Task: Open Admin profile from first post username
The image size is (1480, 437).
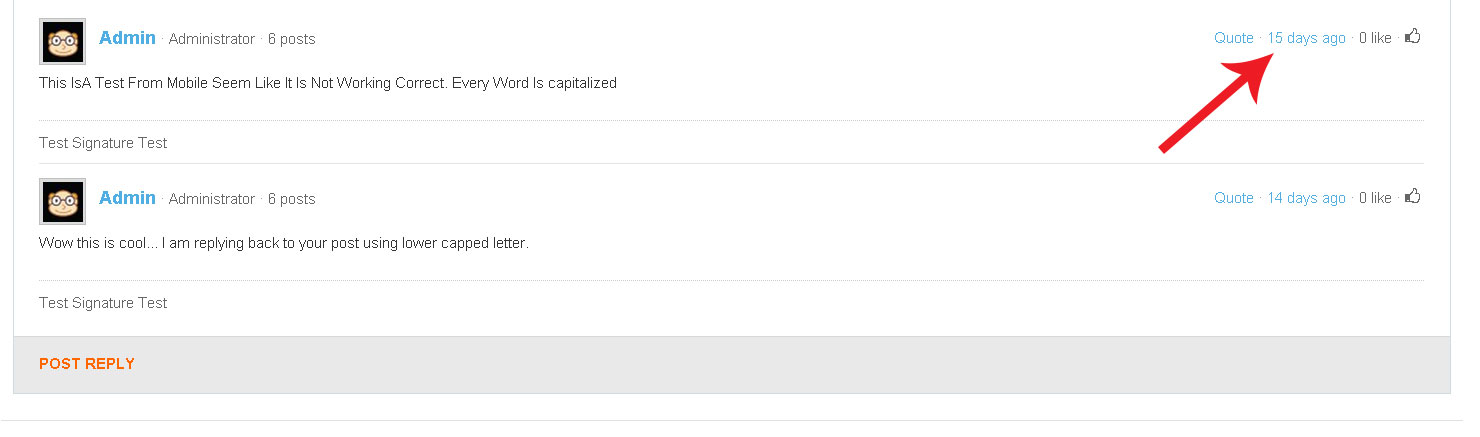Action: pyautogui.click(x=127, y=38)
